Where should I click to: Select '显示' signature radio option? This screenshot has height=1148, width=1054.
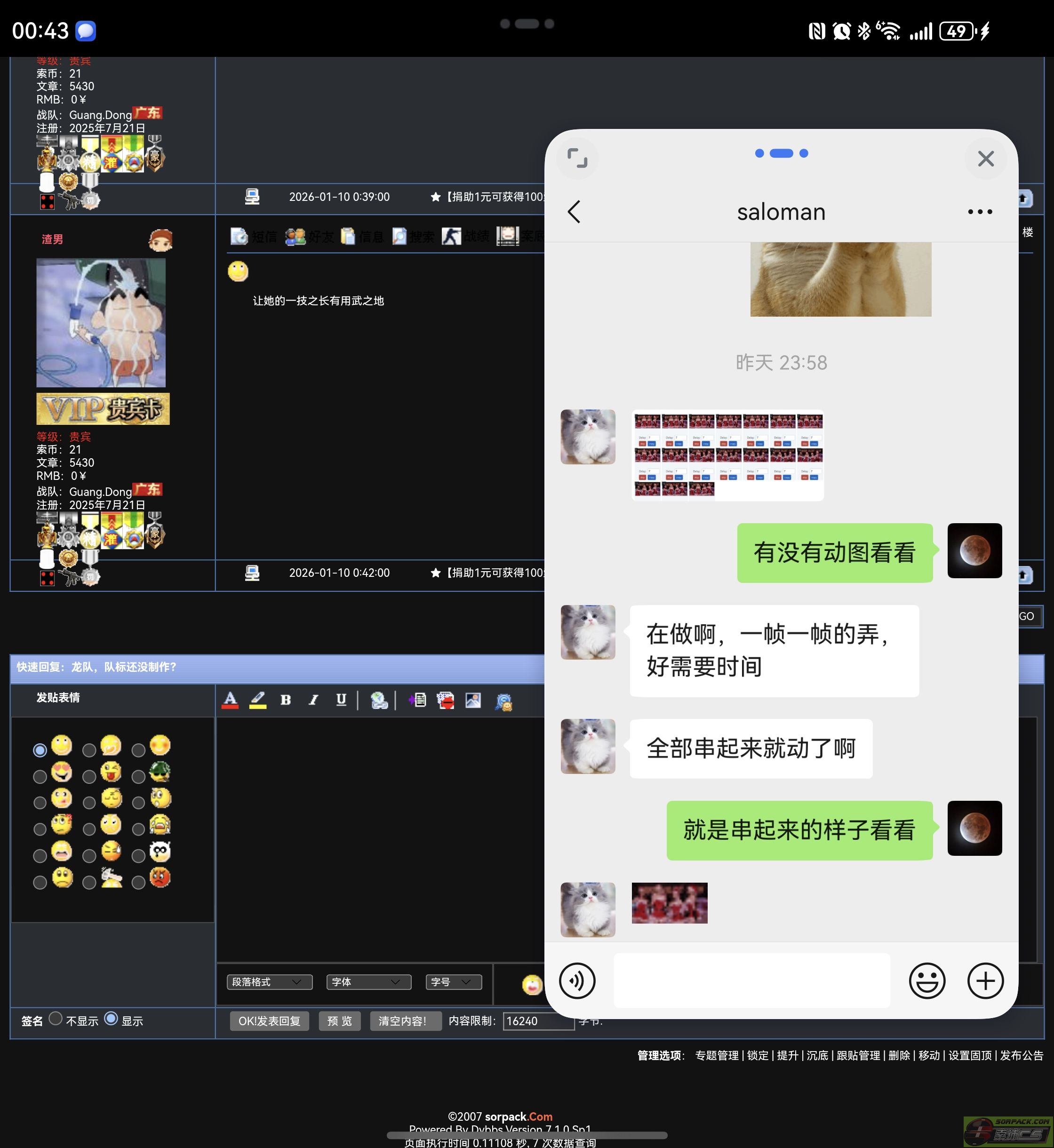point(111,1019)
